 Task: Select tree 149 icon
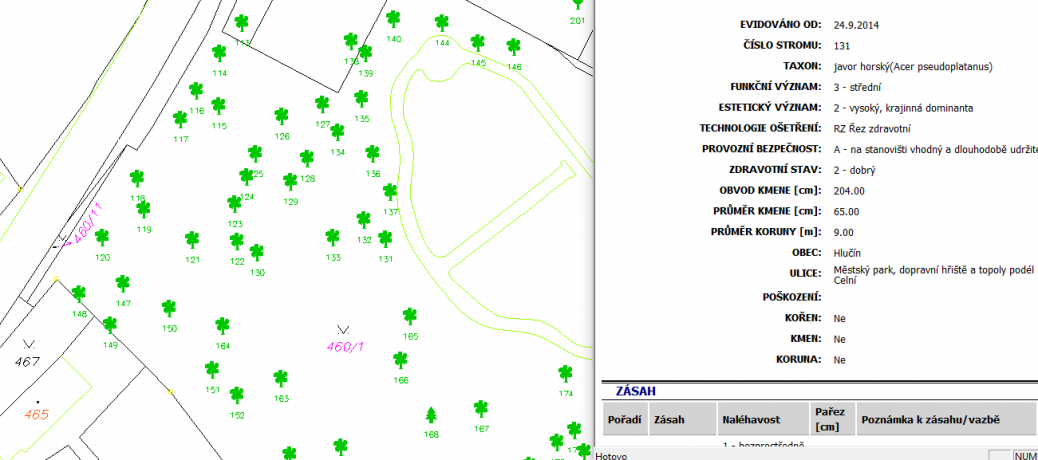tap(110, 325)
